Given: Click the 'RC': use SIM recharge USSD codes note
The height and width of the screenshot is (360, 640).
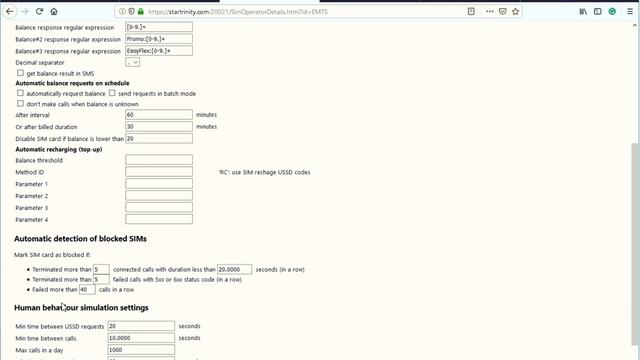Looking at the screenshot, I should (x=264, y=172).
